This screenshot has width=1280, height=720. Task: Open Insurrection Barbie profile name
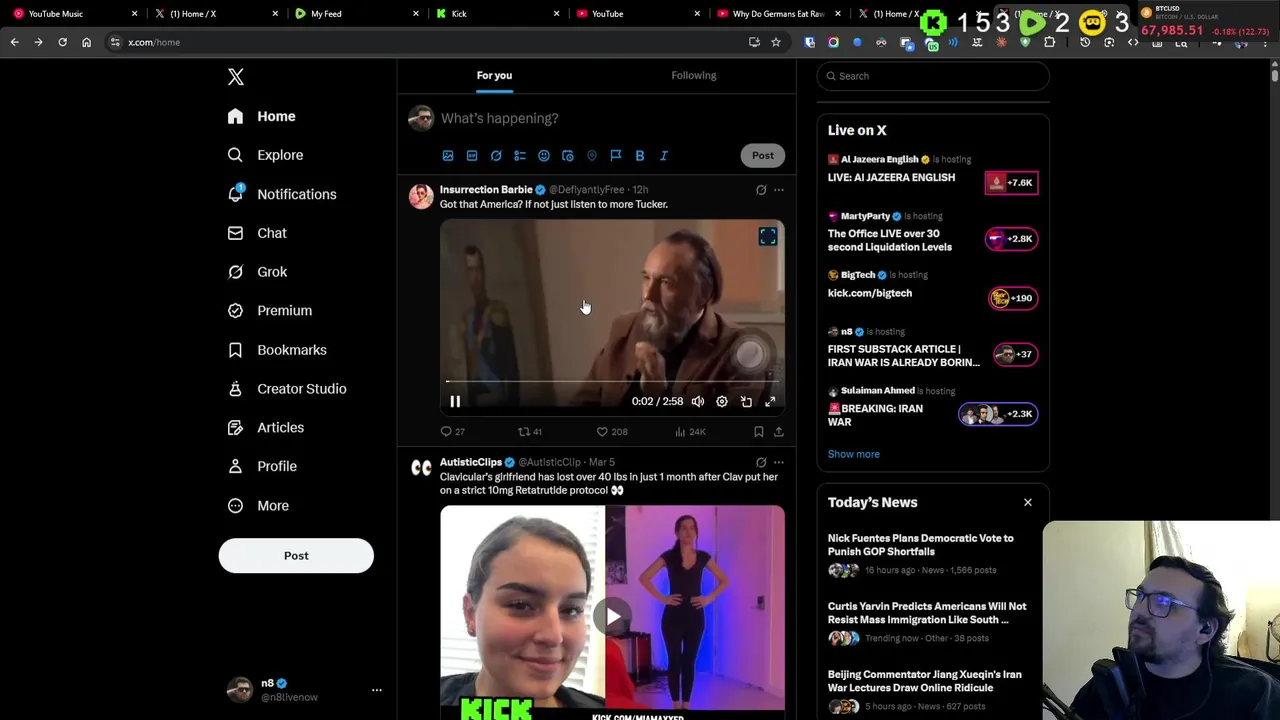click(x=486, y=189)
